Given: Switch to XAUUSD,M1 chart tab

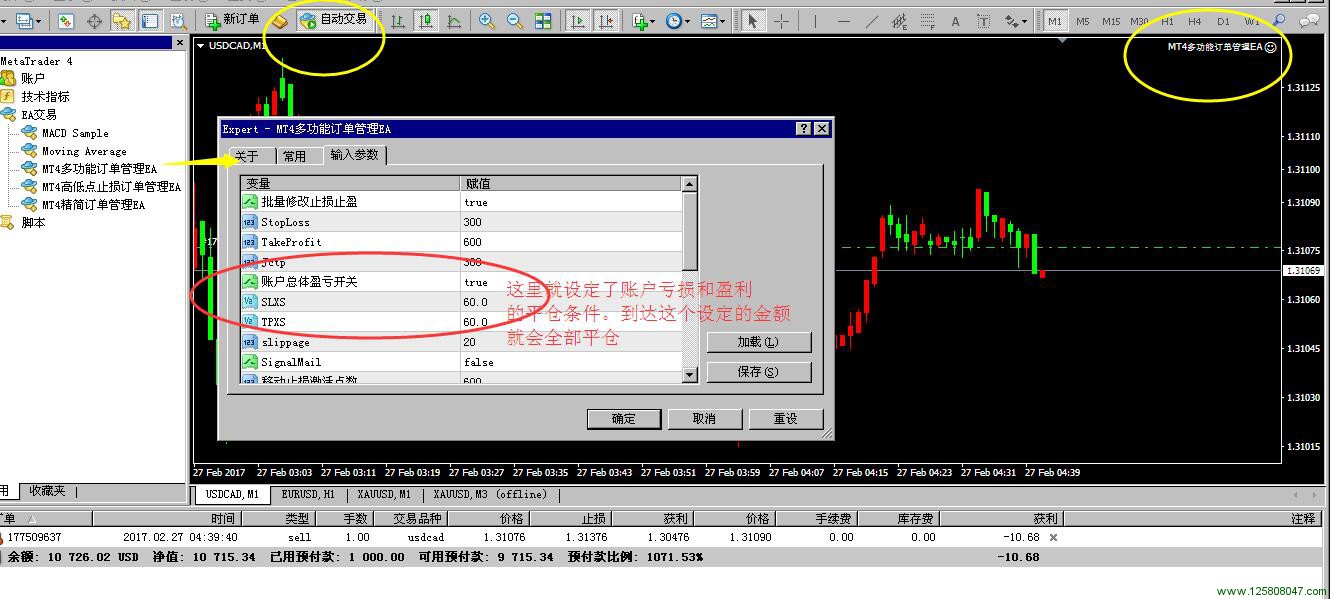Looking at the screenshot, I should pos(384,494).
